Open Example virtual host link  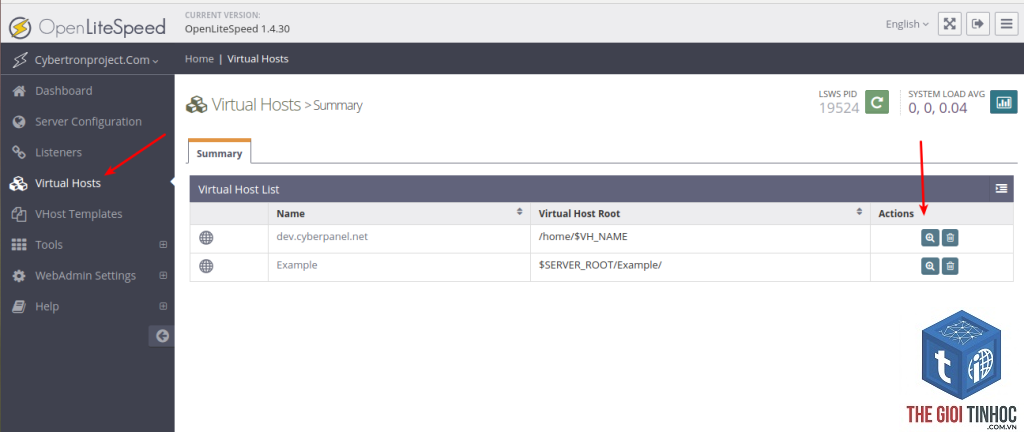click(297, 265)
